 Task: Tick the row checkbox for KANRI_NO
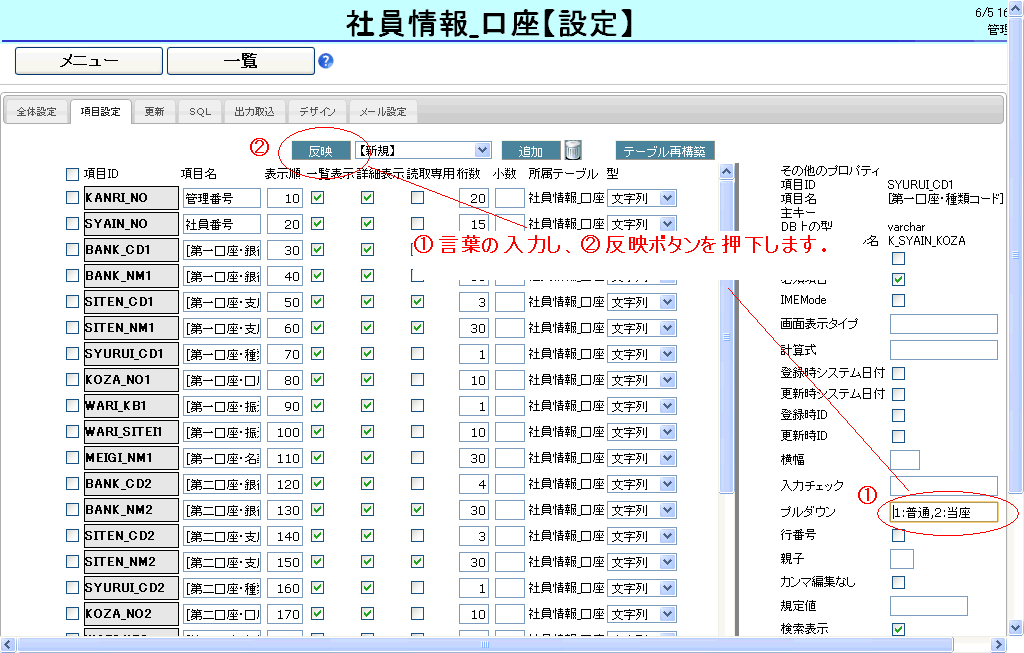72,198
